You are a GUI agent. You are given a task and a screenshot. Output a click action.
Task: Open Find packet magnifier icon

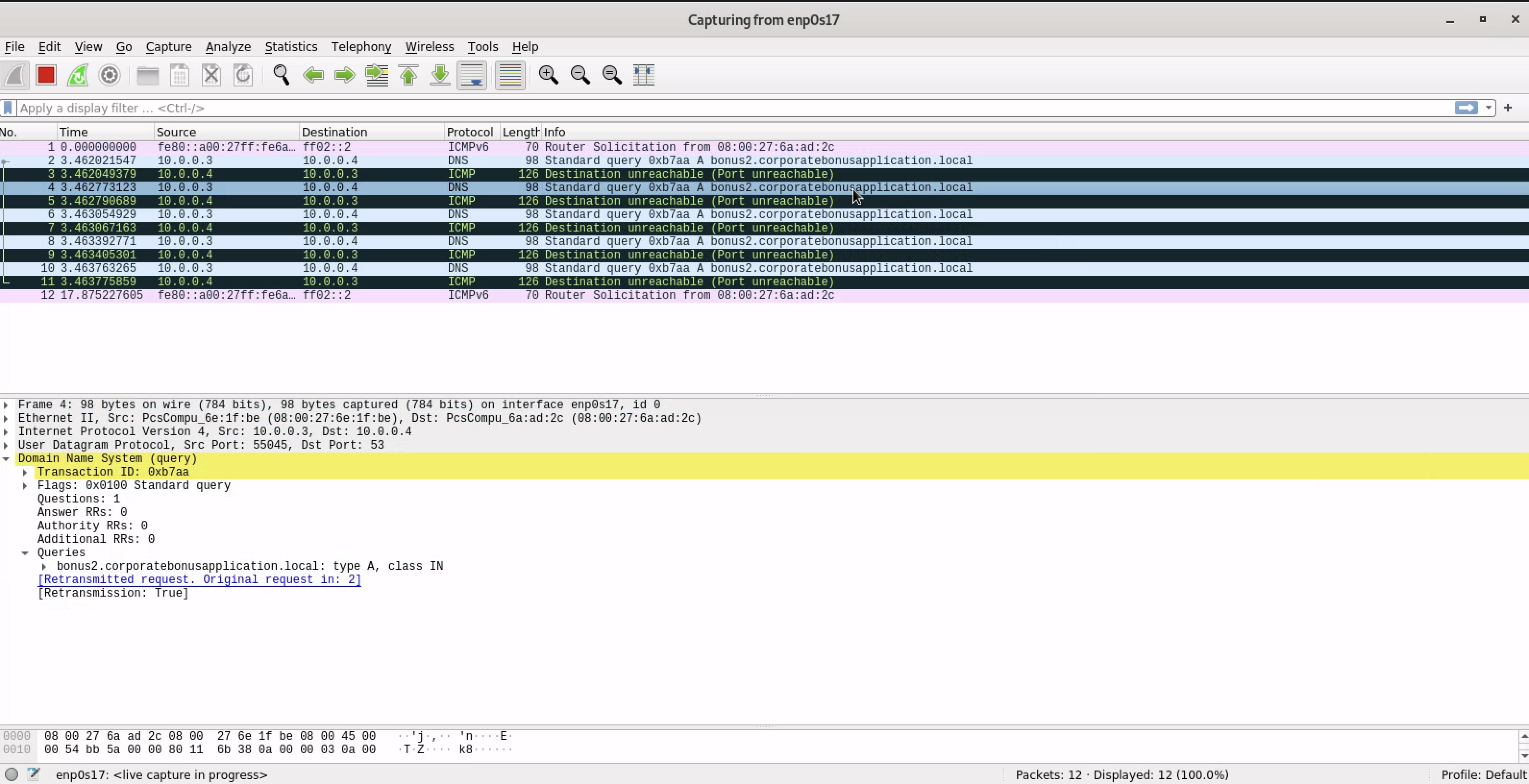pos(282,75)
